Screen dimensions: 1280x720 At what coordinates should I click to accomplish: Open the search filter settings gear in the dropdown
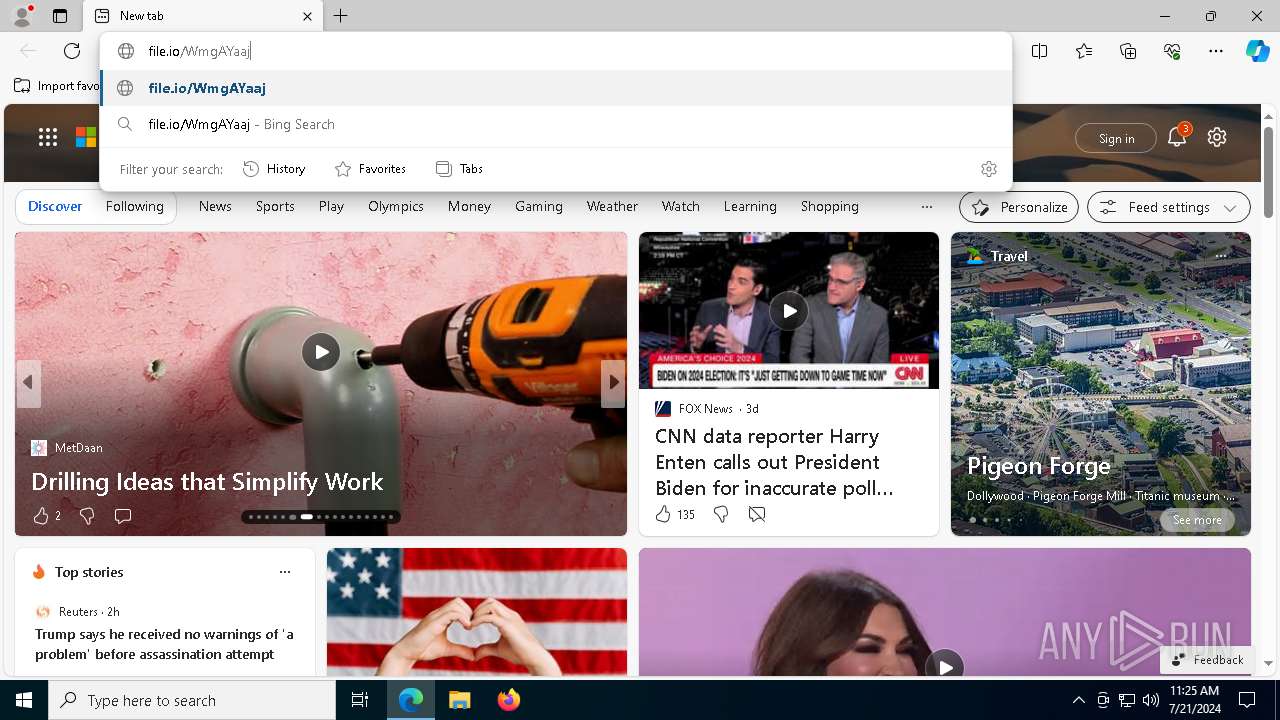click(989, 169)
